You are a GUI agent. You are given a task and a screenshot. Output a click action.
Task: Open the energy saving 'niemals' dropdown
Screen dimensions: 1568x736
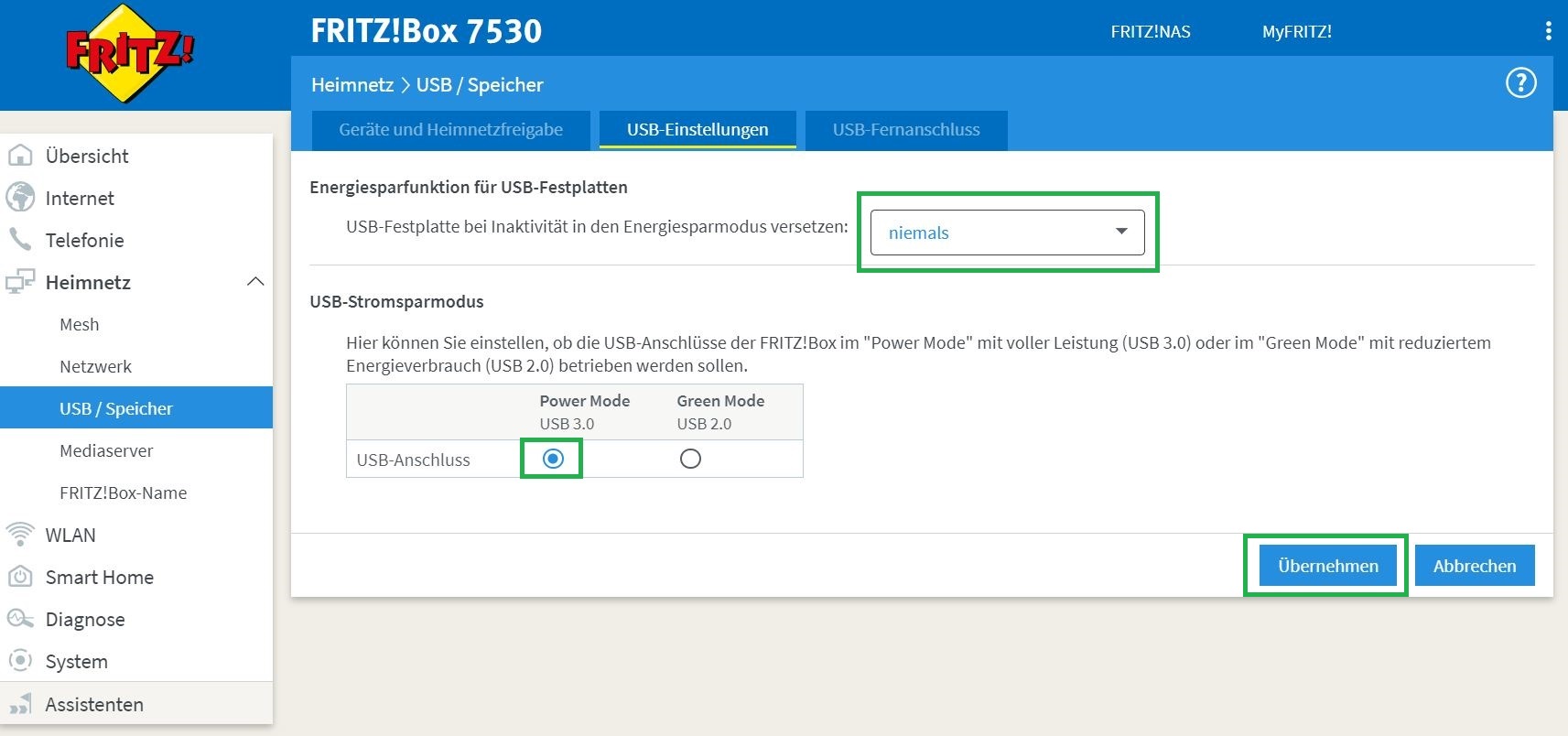point(1007,233)
